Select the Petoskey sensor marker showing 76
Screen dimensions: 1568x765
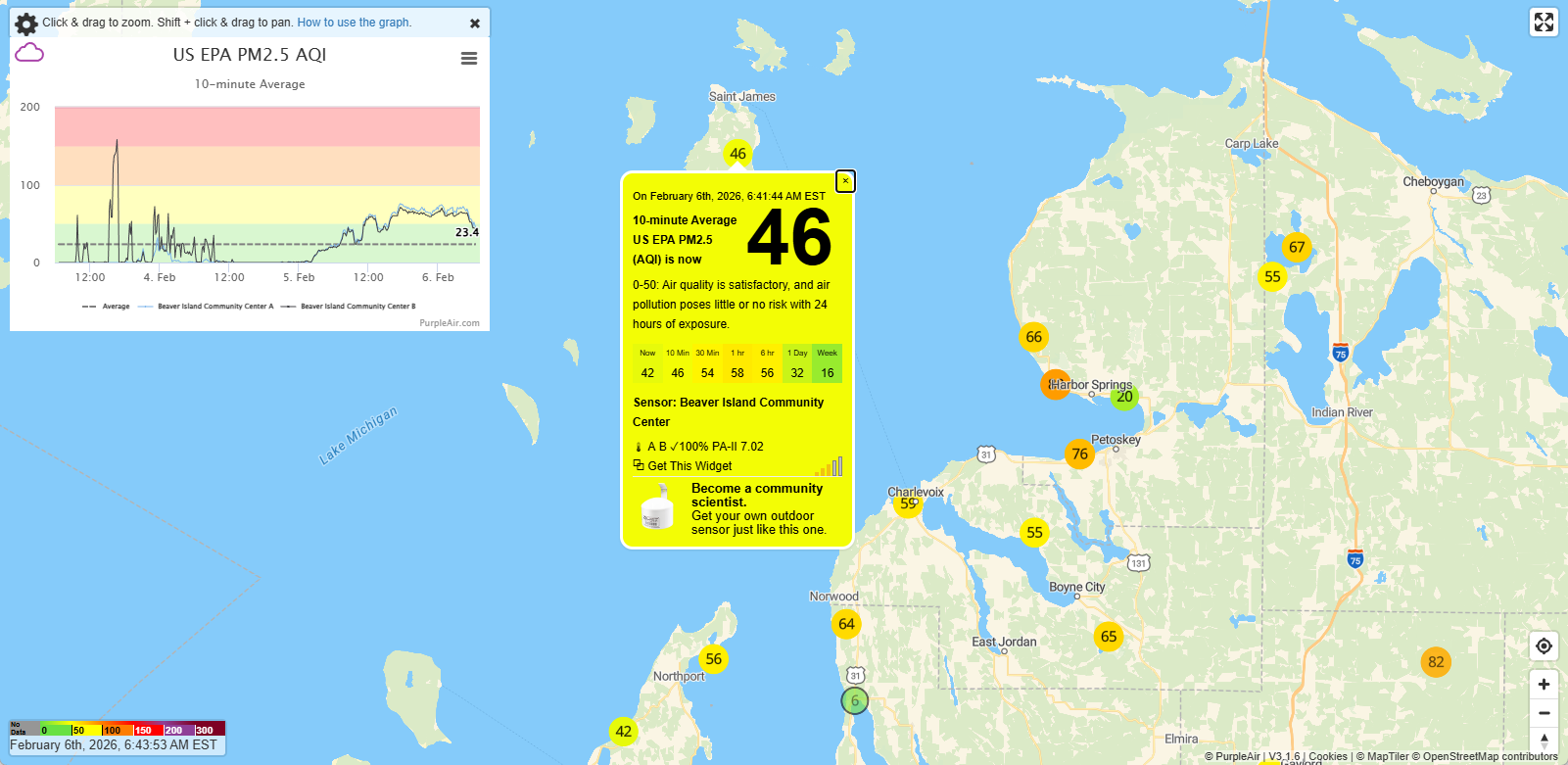click(1079, 454)
